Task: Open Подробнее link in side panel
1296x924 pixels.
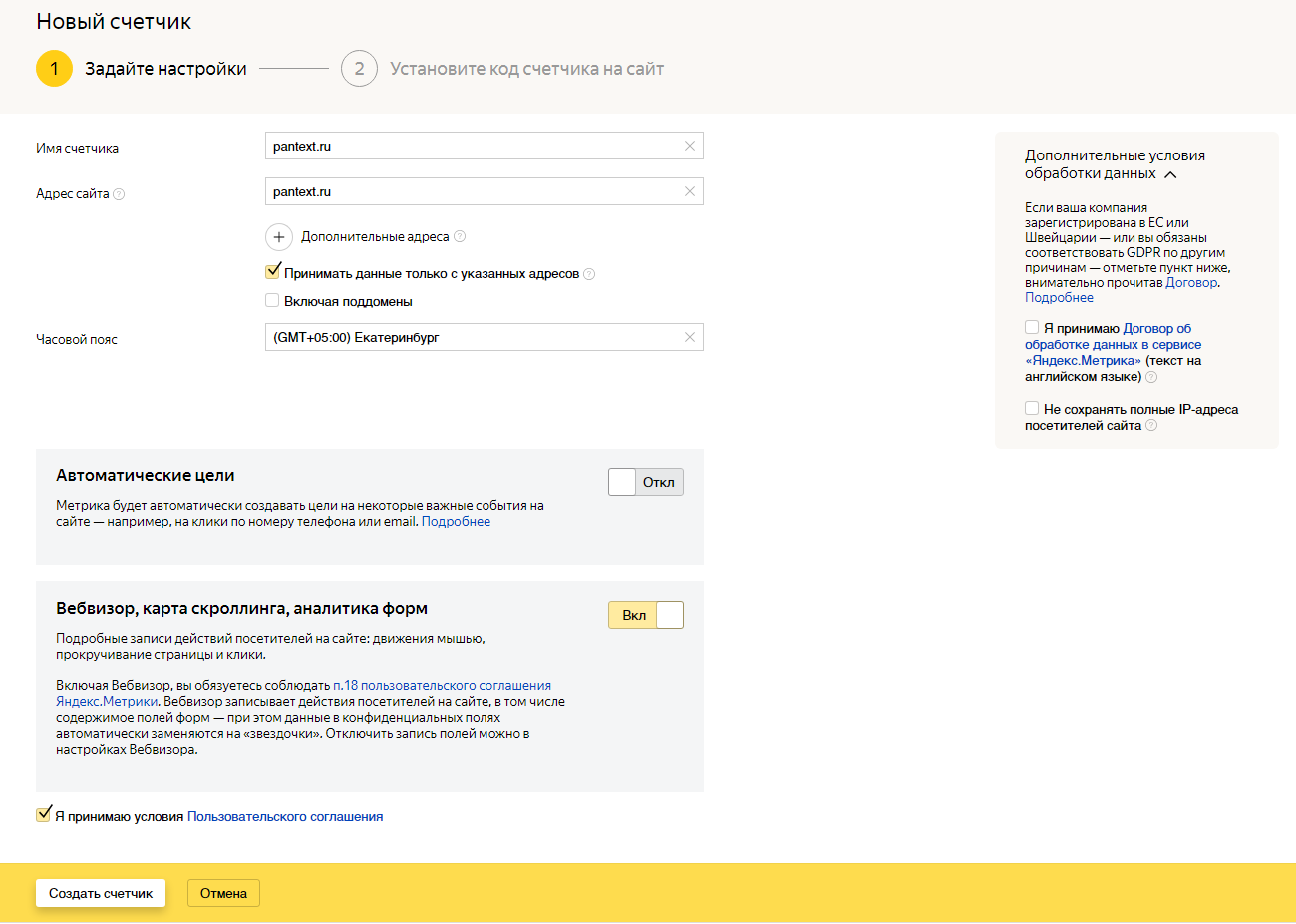Action: click(1059, 297)
